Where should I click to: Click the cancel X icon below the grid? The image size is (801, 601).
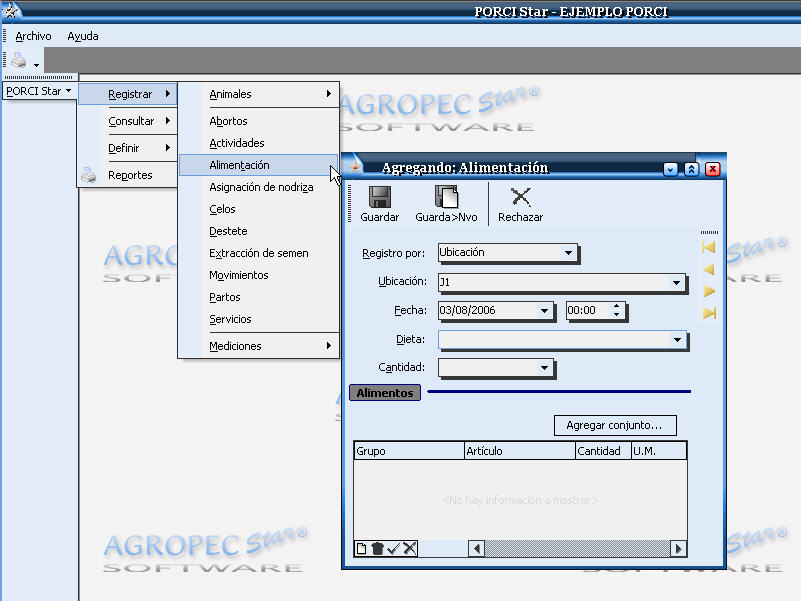[409, 548]
